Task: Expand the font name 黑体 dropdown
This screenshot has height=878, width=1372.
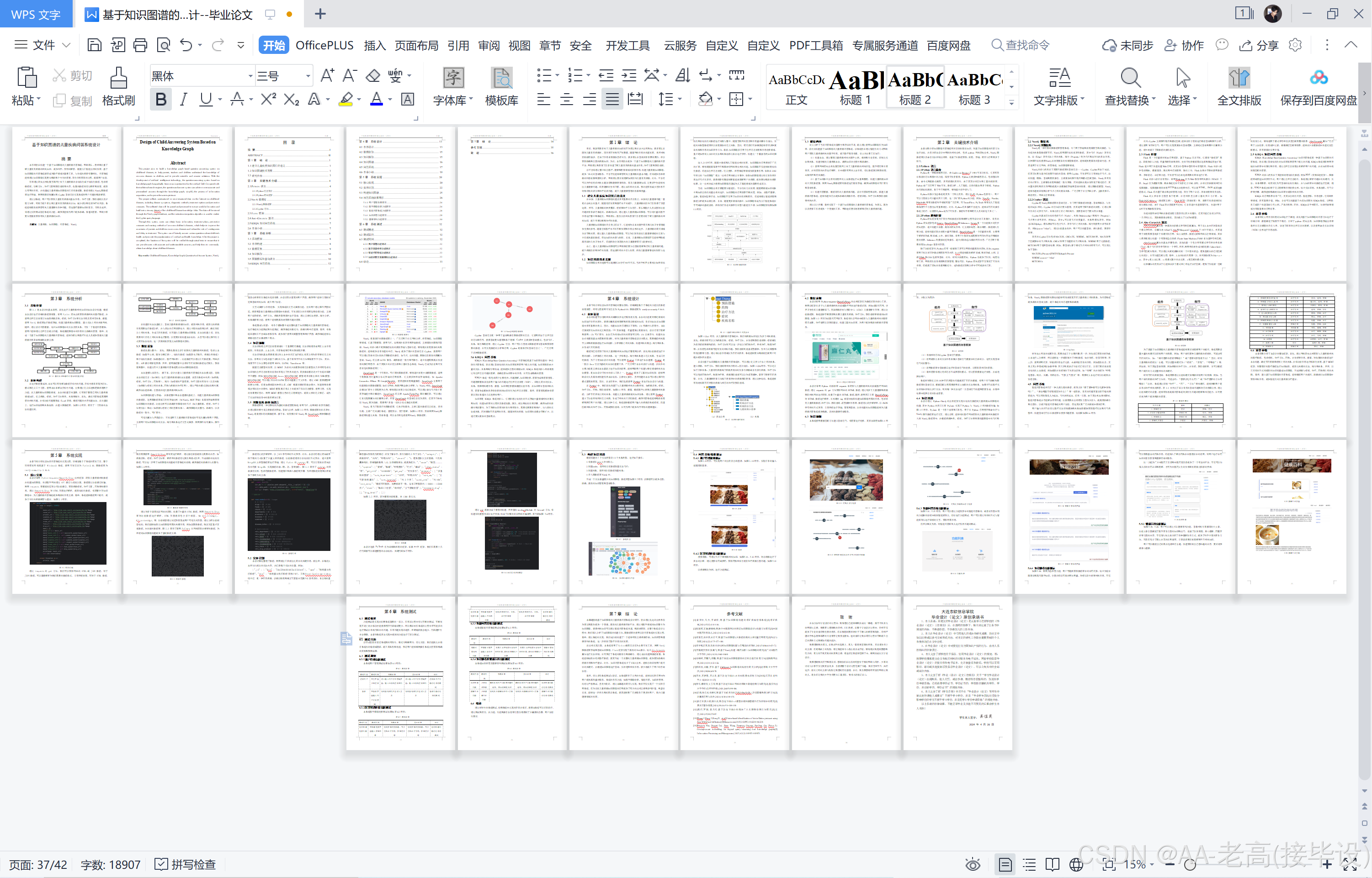Action: point(250,76)
